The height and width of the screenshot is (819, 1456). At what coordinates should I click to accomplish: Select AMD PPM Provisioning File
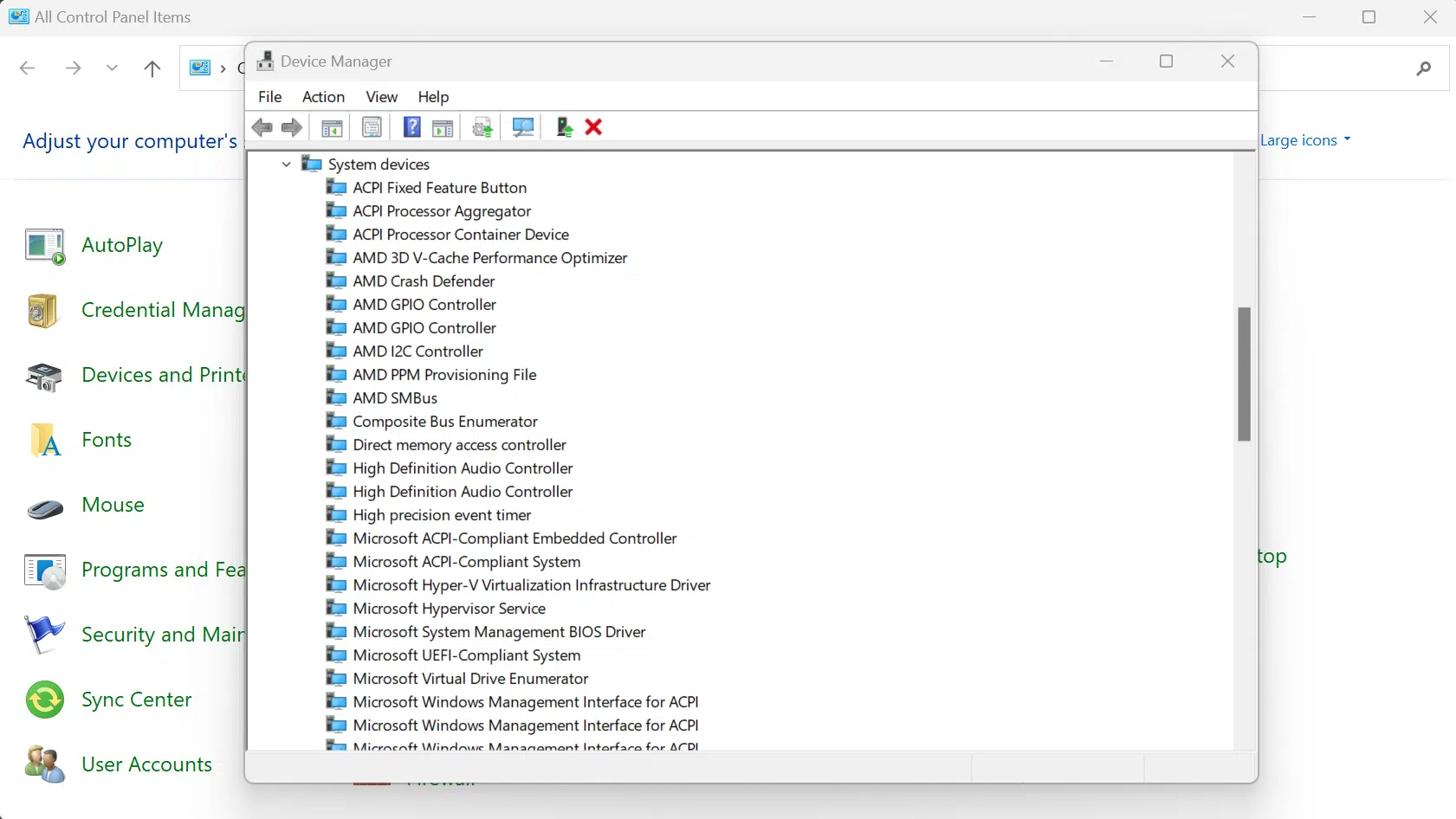[x=444, y=374]
